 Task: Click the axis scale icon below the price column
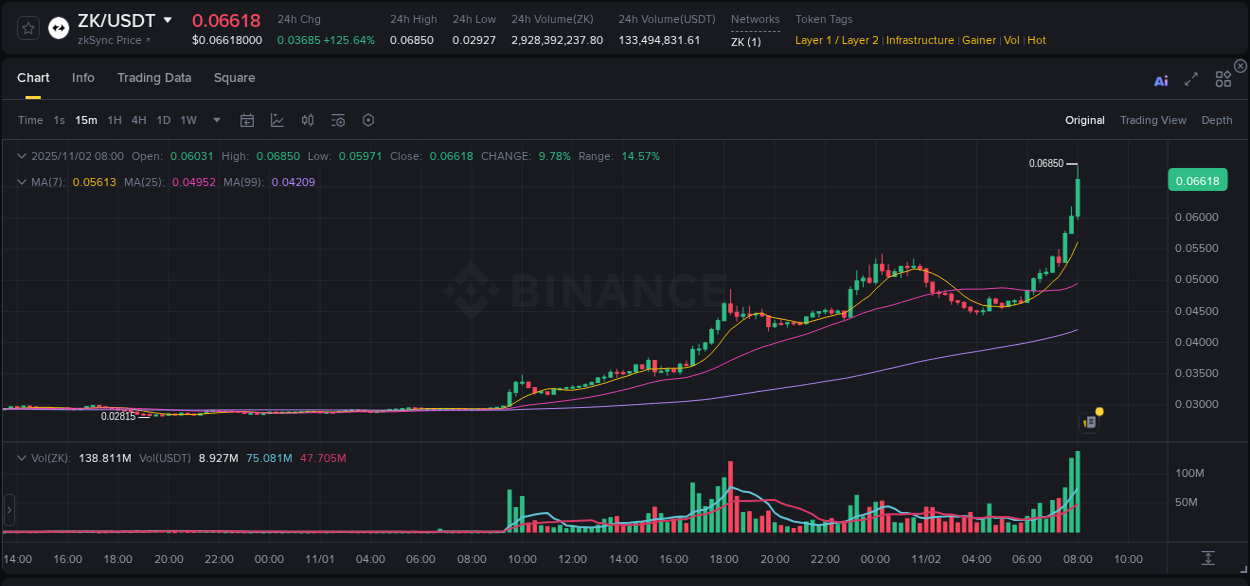pyautogui.click(x=1208, y=557)
